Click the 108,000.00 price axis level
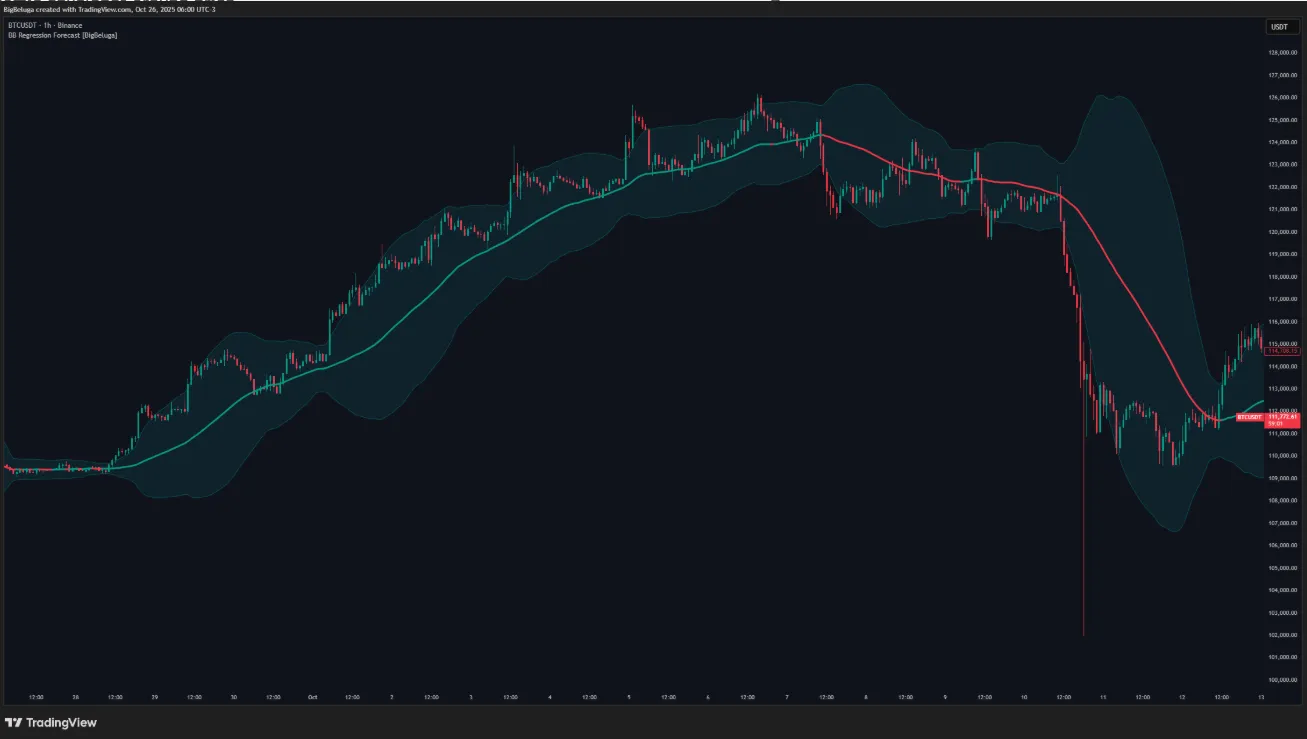 click(1282, 501)
